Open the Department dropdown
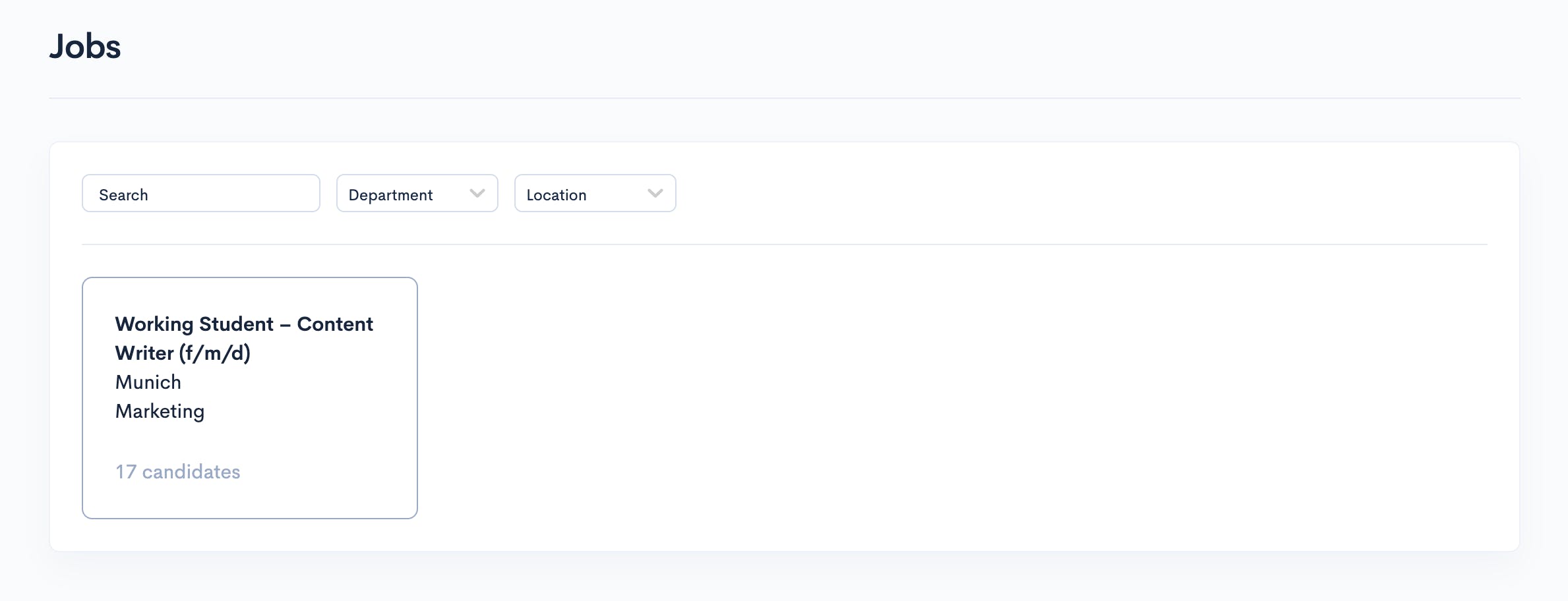This screenshot has width=1568, height=601. 417,193
